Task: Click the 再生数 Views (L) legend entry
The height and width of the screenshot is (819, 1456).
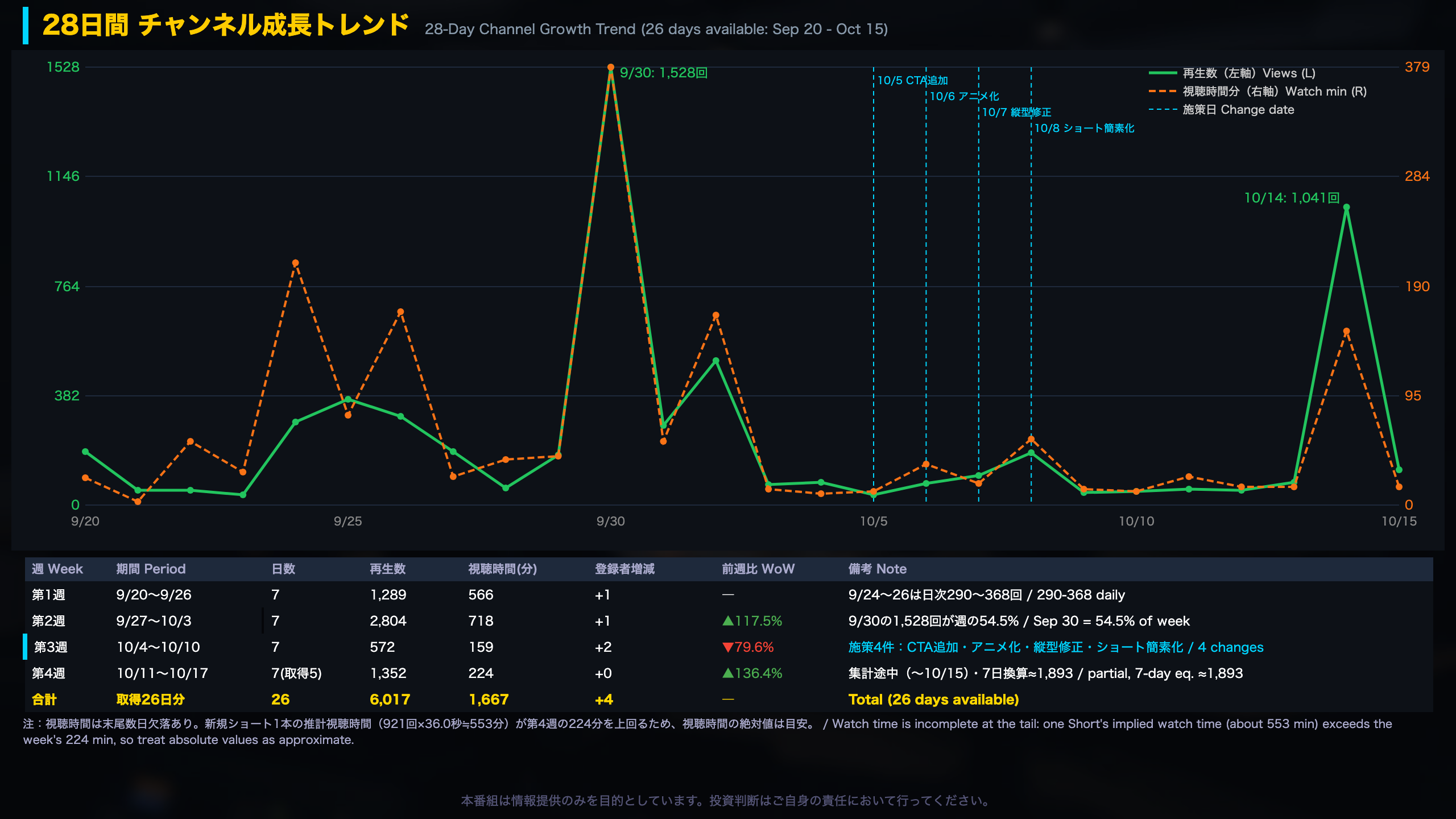Action: [x=1232, y=73]
